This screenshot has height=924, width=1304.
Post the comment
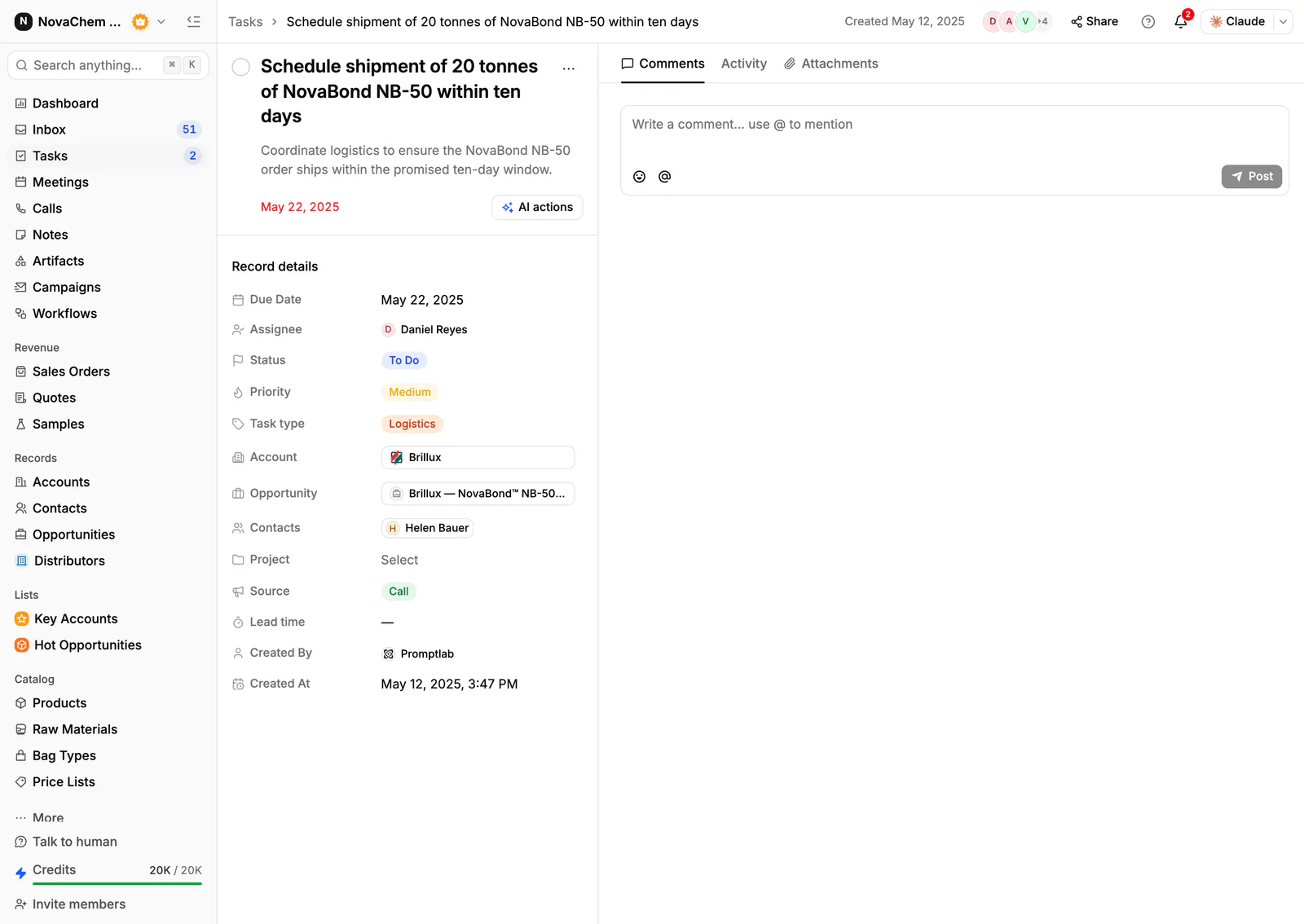click(x=1251, y=177)
